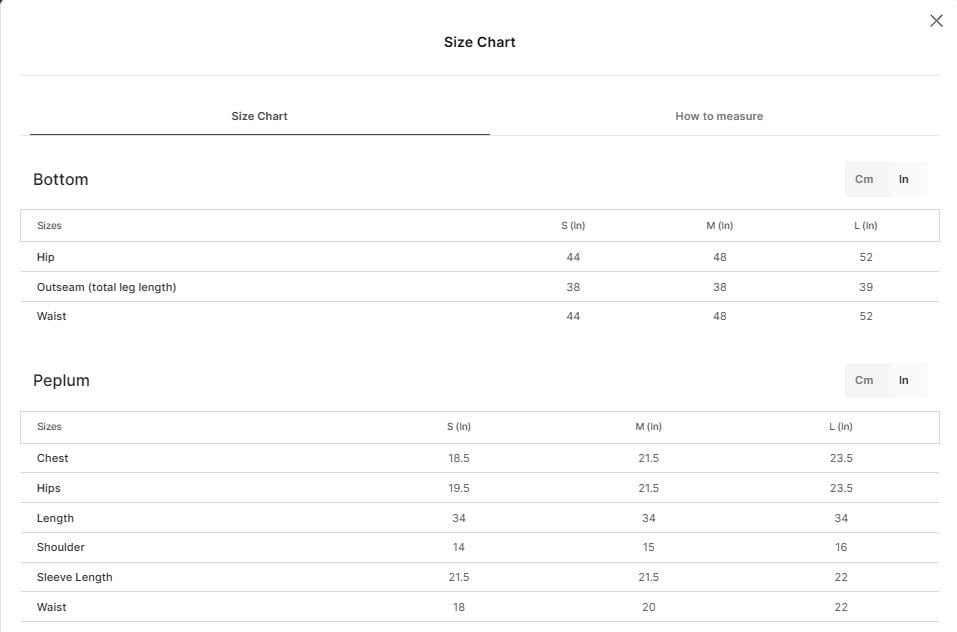Click the L (In) header in Peplum table

click(841, 426)
